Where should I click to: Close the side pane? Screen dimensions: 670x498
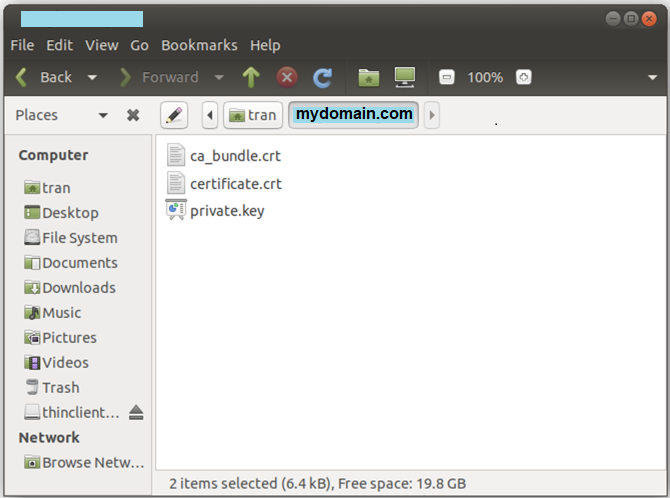tap(133, 115)
